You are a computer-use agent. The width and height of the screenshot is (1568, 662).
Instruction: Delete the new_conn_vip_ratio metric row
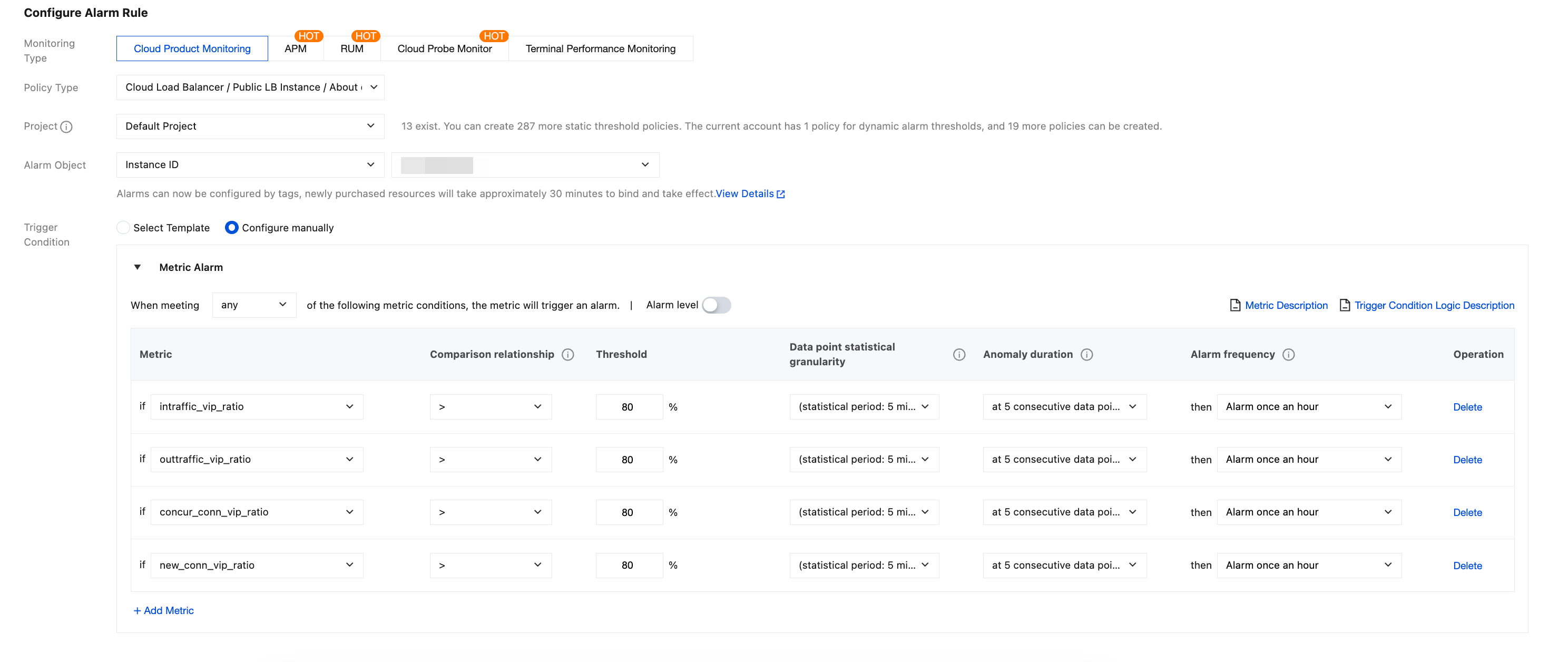[1467, 566]
